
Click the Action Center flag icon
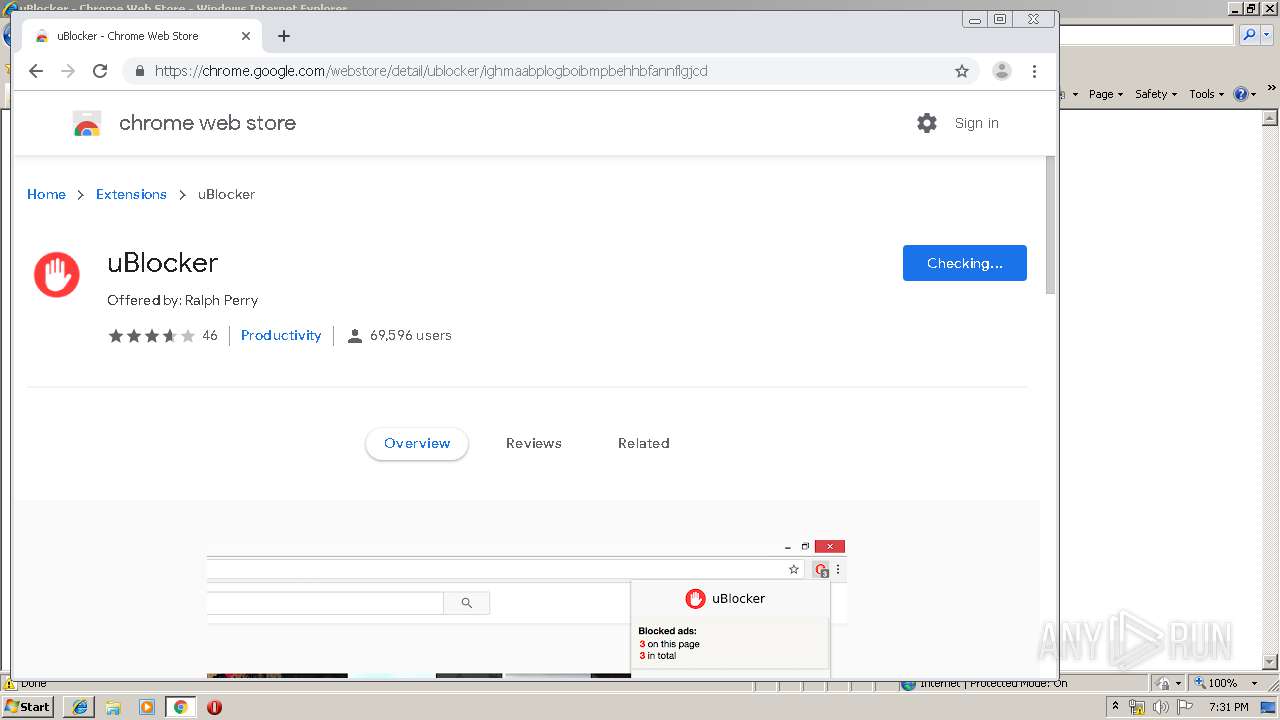click(1185, 707)
